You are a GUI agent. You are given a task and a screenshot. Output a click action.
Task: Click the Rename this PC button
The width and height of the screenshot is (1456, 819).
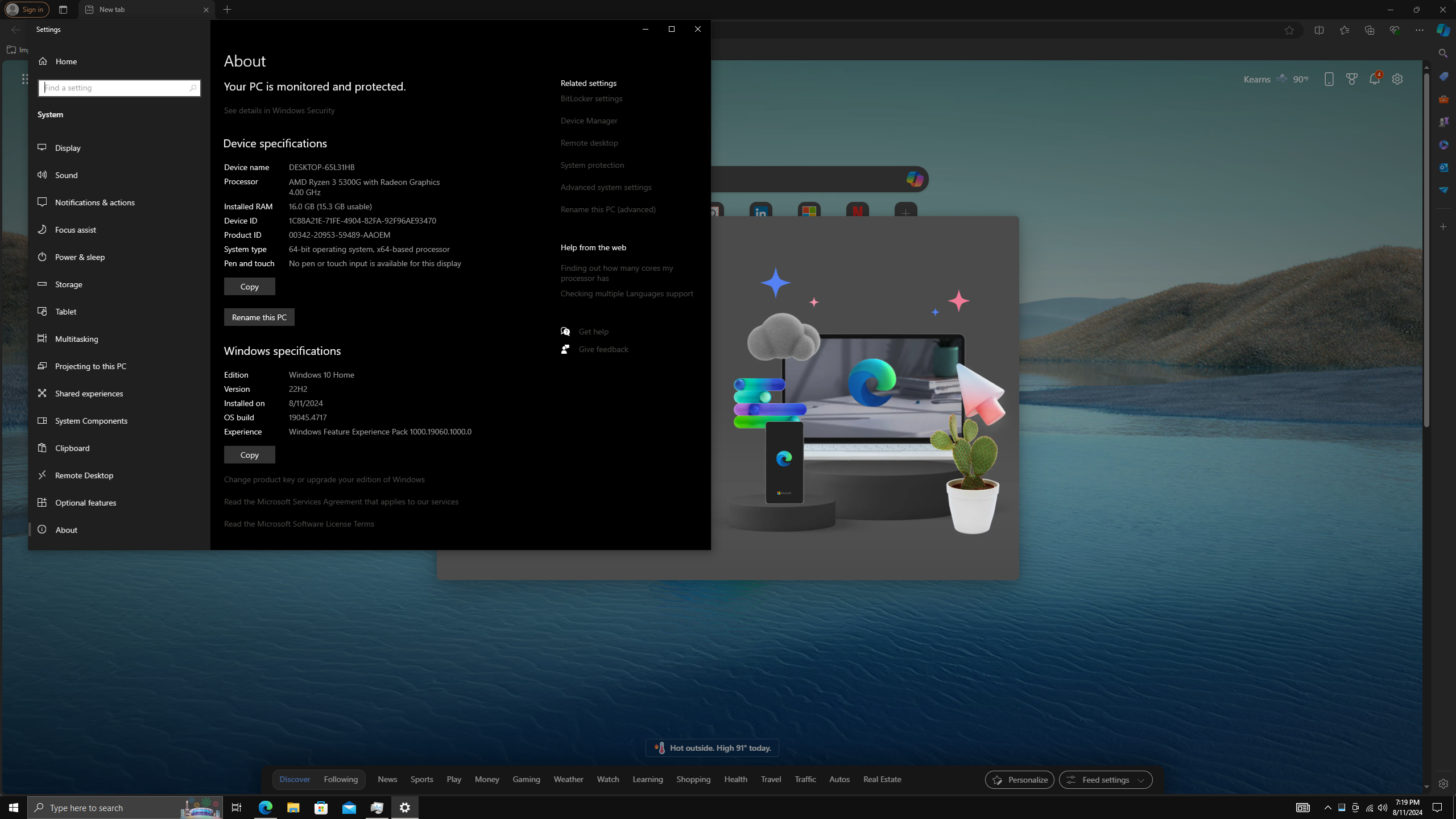coord(259,317)
